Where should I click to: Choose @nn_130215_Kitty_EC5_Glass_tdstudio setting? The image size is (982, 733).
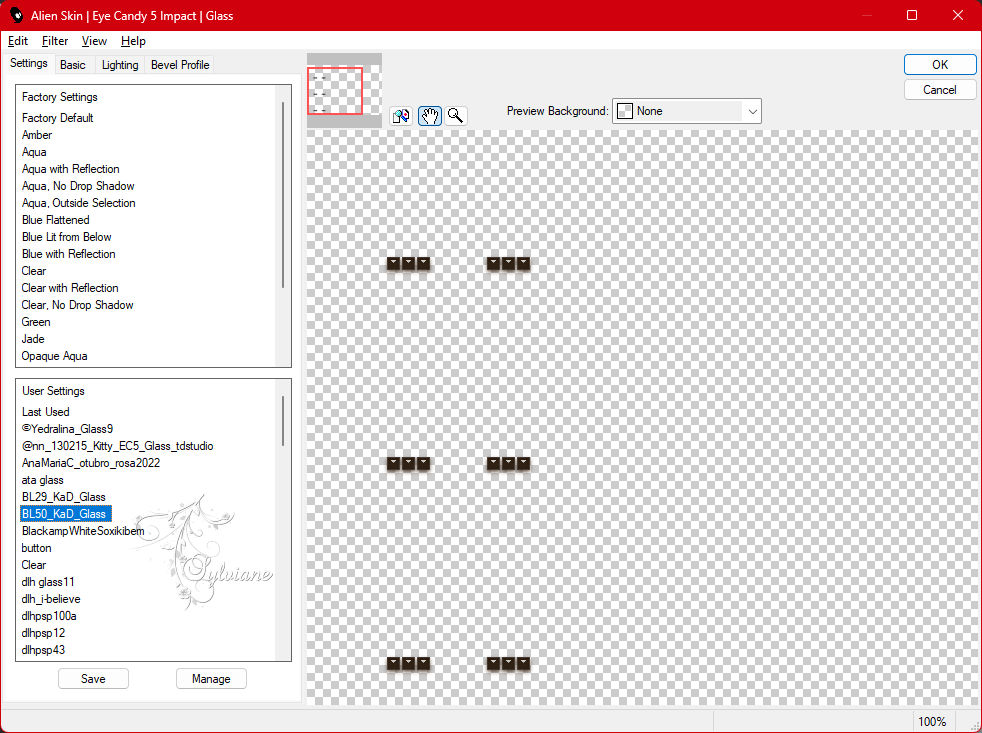[x=117, y=445]
